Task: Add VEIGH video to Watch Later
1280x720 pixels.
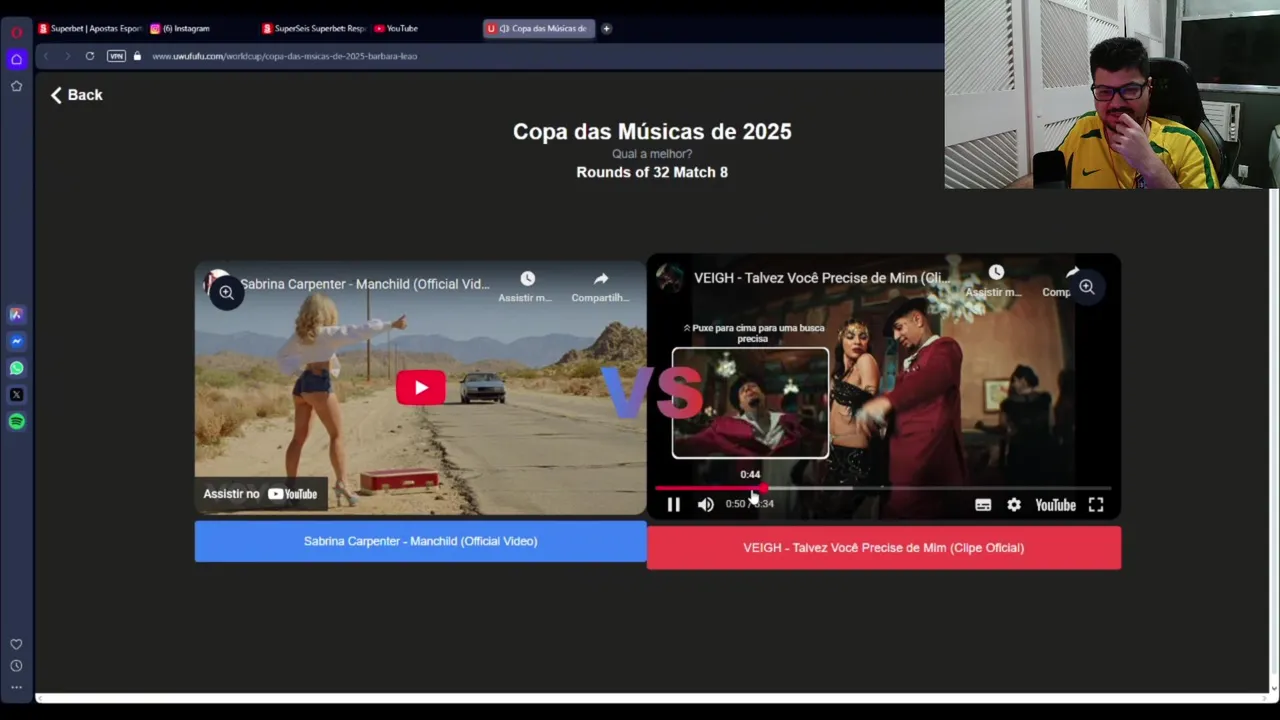Action: (996, 280)
